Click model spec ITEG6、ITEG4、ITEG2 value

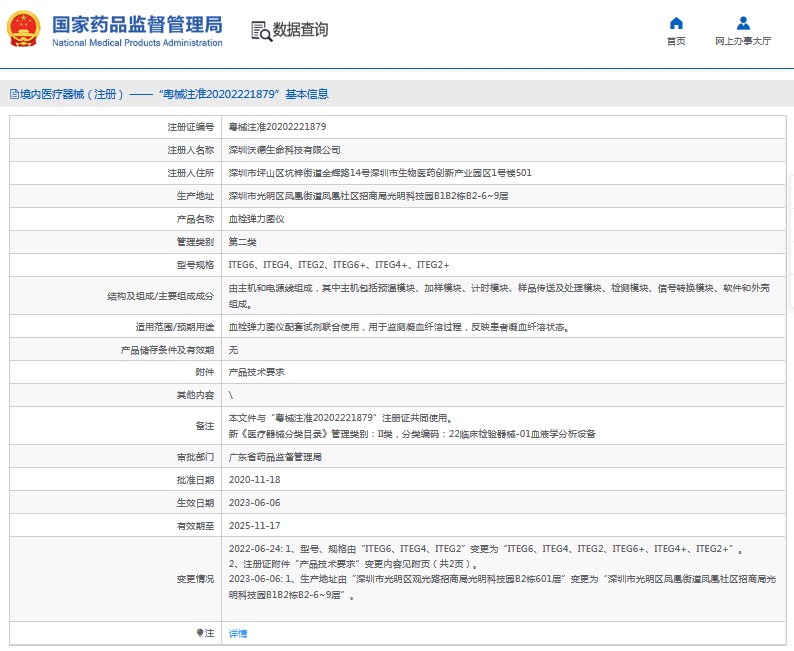338,265
